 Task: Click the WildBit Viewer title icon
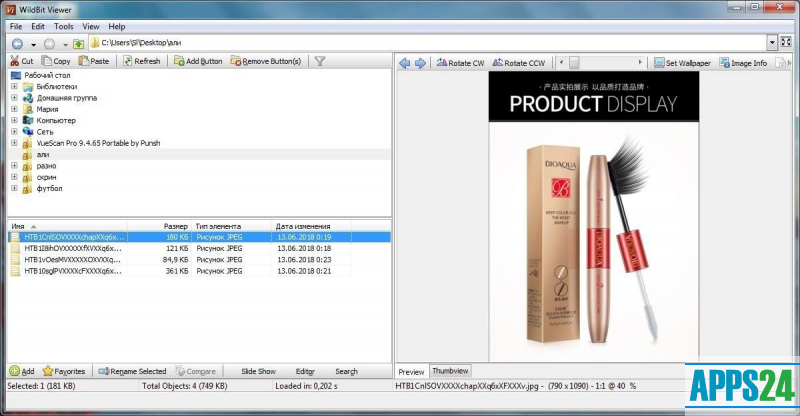[x=11, y=9]
